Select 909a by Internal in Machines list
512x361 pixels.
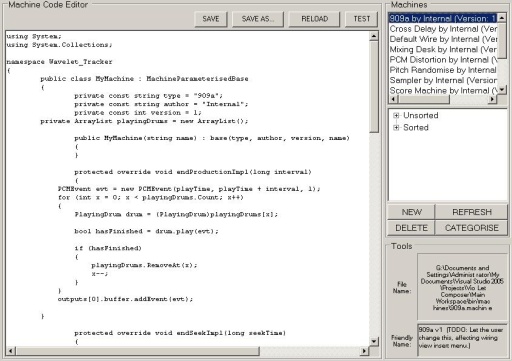tap(443, 18)
